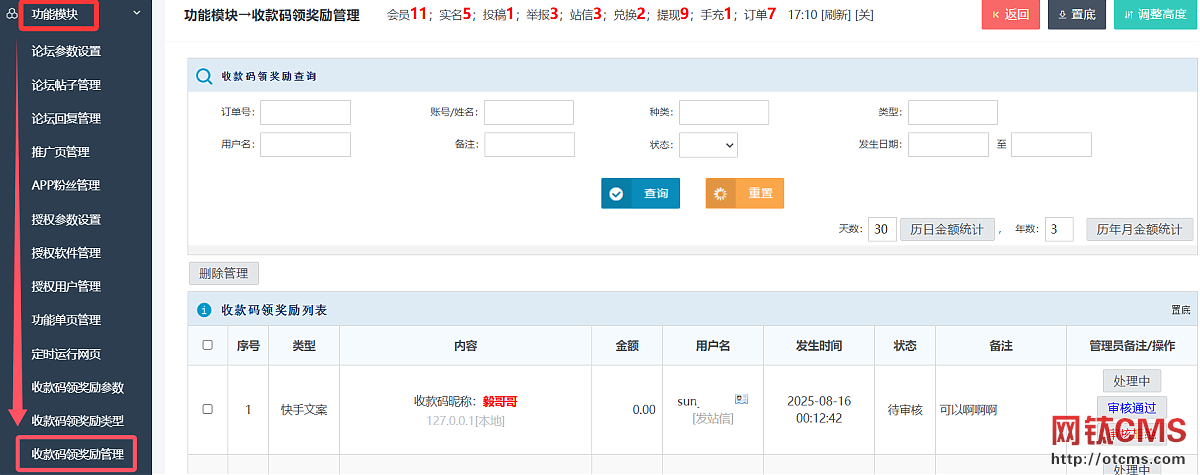Click the 审核通过 button for row 1

1132,407
